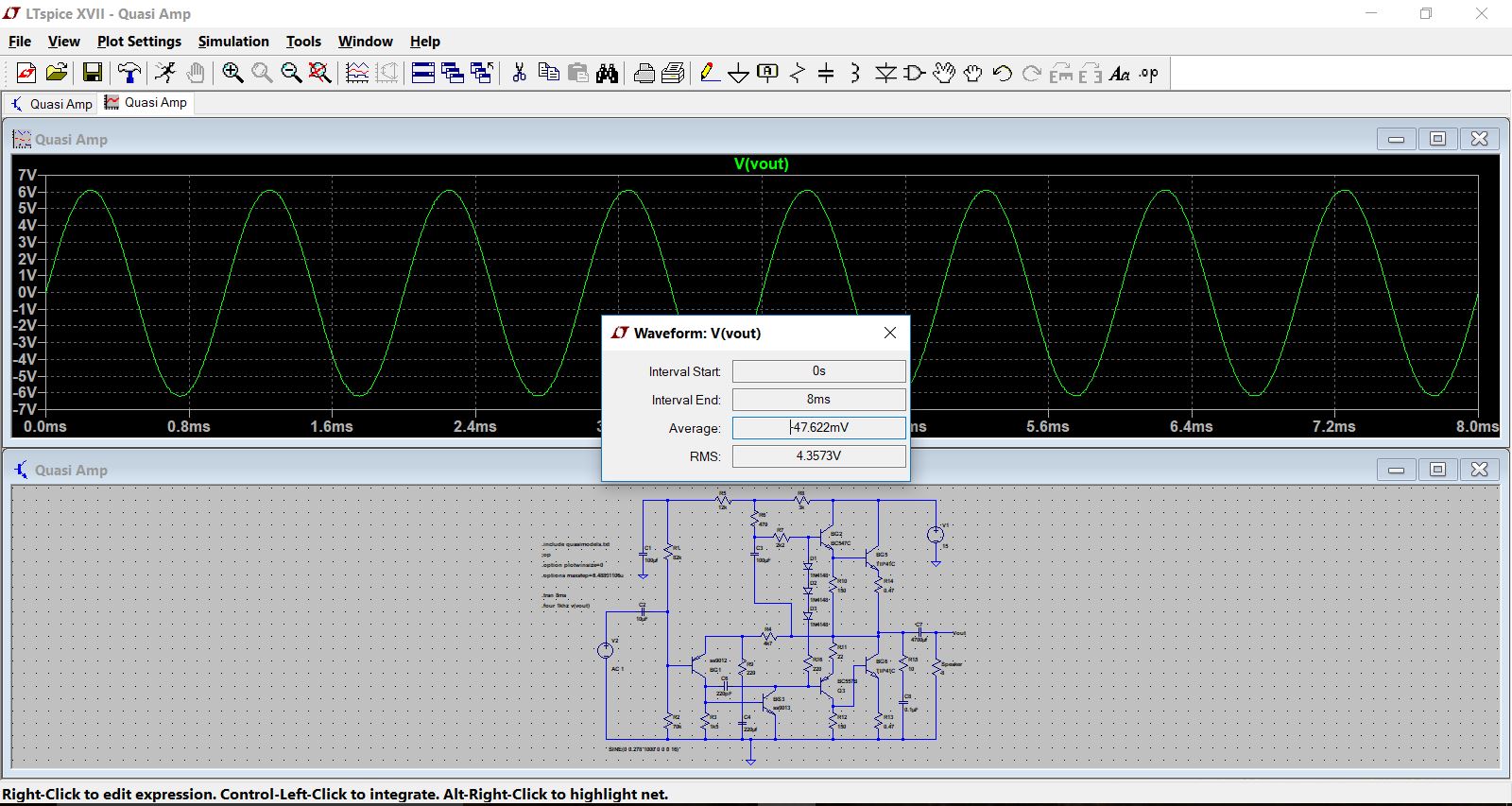Place a Capacitor component
Image resolution: width=1512 pixels, height=806 pixels.
click(x=826, y=73)
